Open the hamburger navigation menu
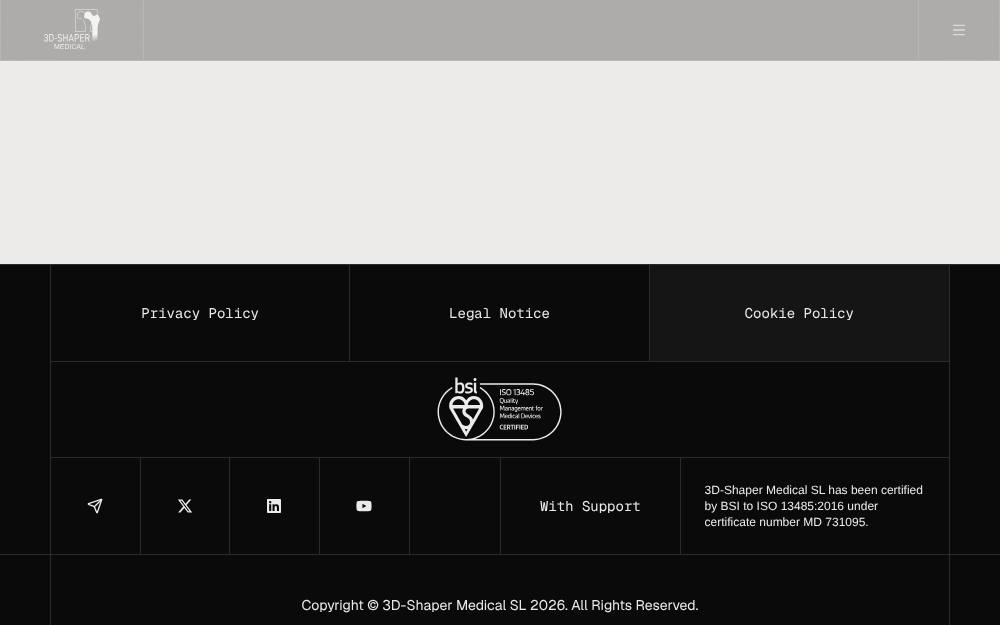1000x625 pixels. tap(959, 30)
